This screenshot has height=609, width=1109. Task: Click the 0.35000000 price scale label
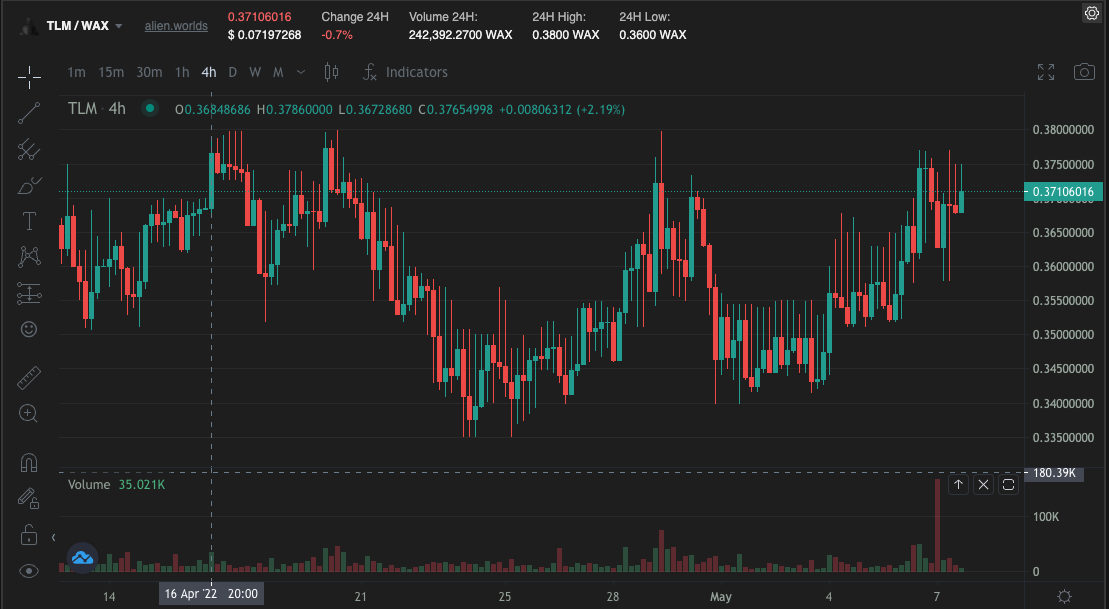1063,335
